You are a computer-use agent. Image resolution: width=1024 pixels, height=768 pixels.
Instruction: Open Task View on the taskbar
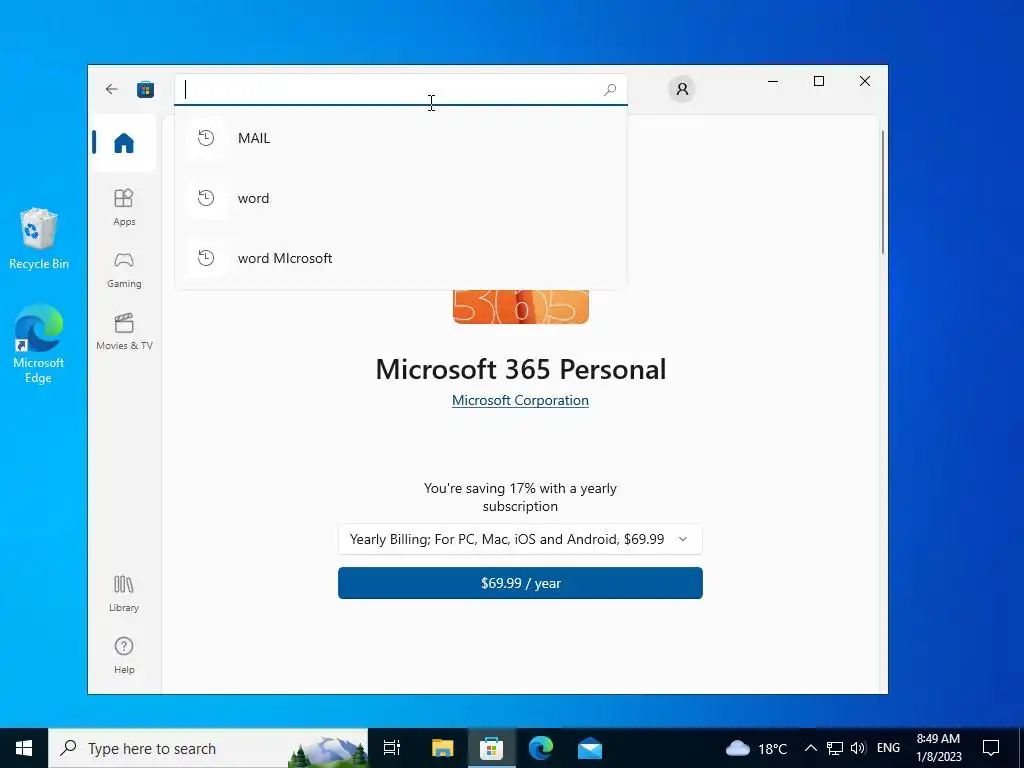pos(392,748)
